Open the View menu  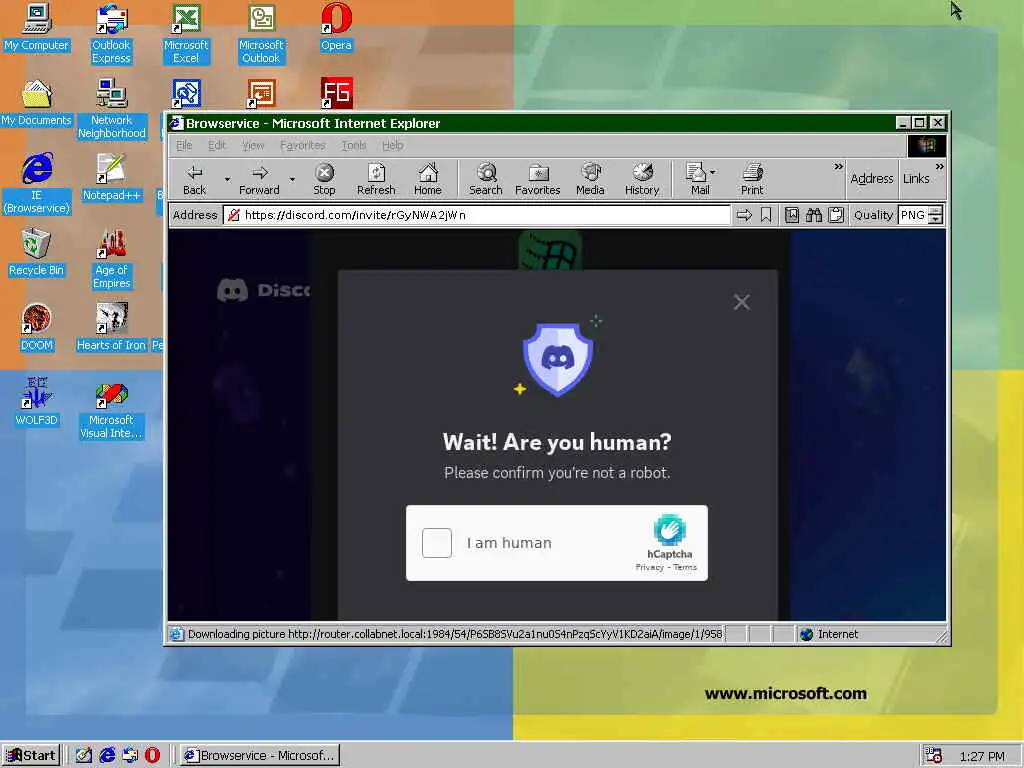253,145
